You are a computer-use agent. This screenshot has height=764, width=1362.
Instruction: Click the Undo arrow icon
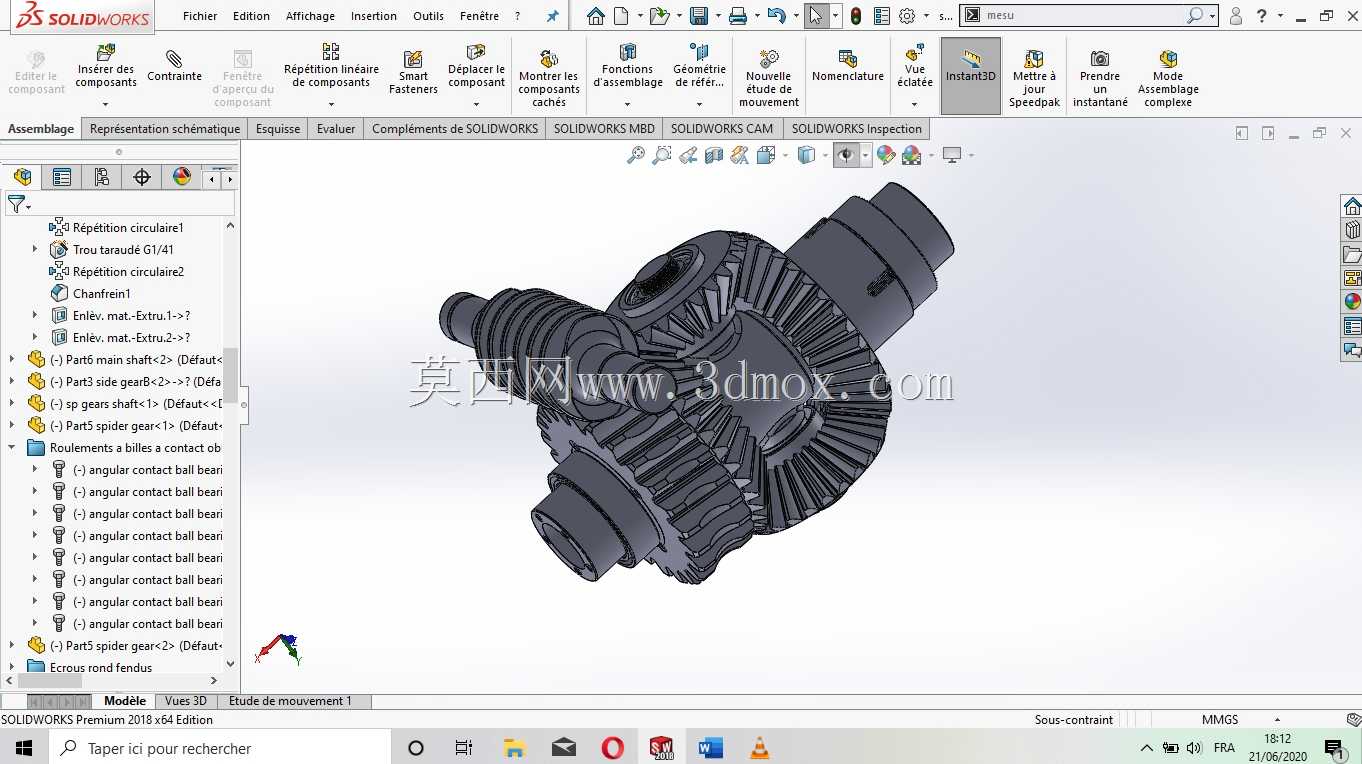[x=776, y=16]
